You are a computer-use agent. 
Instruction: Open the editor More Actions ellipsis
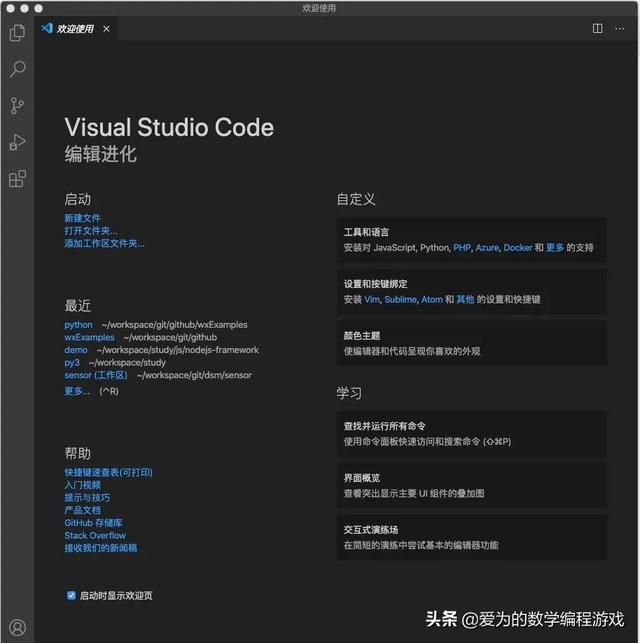(620, 29)
